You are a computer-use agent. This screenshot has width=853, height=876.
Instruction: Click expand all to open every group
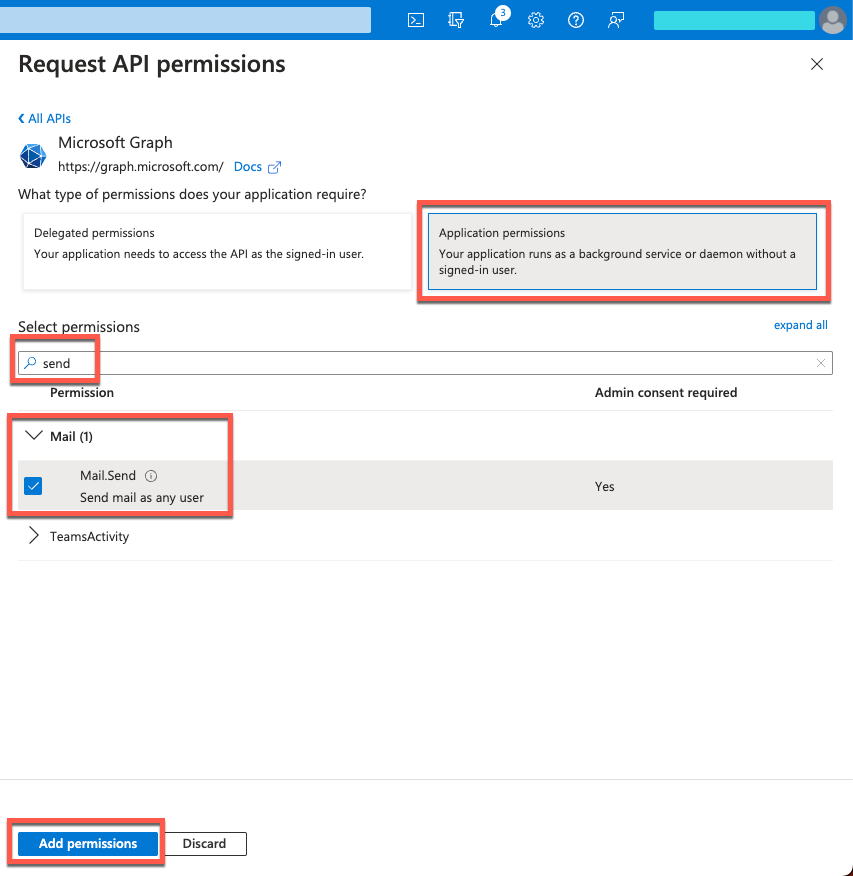click(800, 324)
